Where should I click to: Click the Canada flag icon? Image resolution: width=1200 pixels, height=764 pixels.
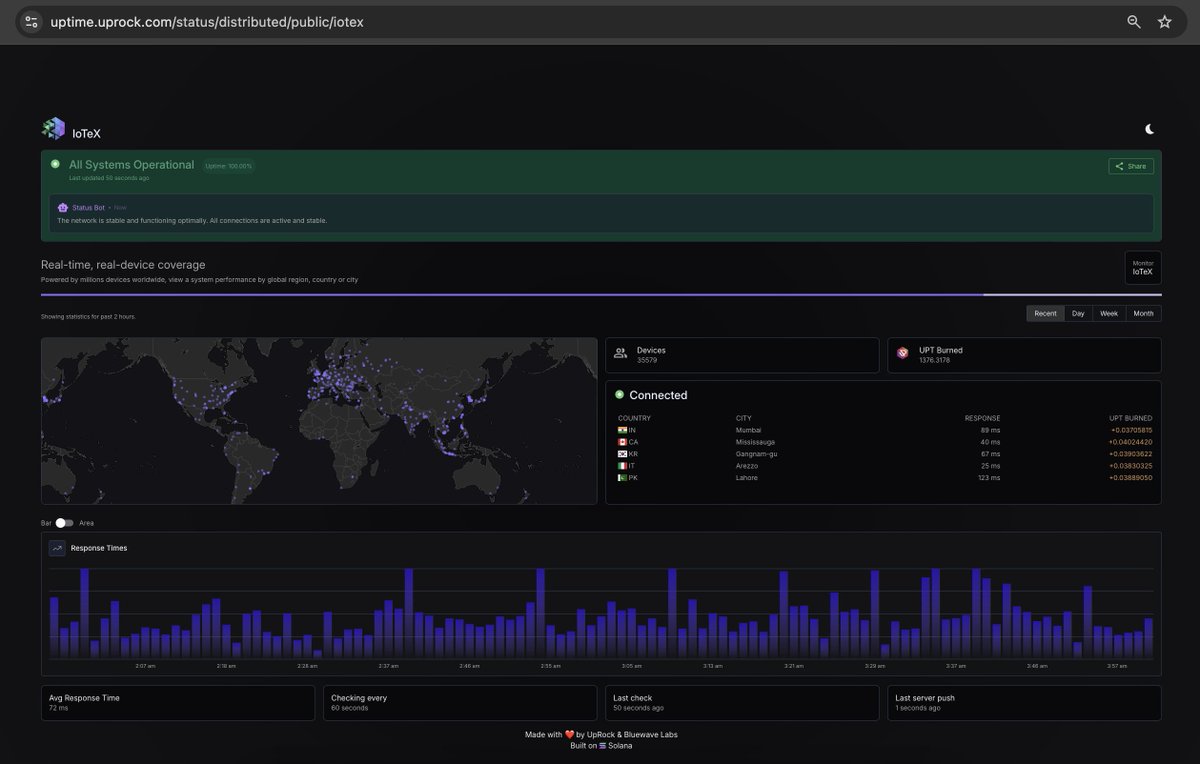tap(622, 442)
